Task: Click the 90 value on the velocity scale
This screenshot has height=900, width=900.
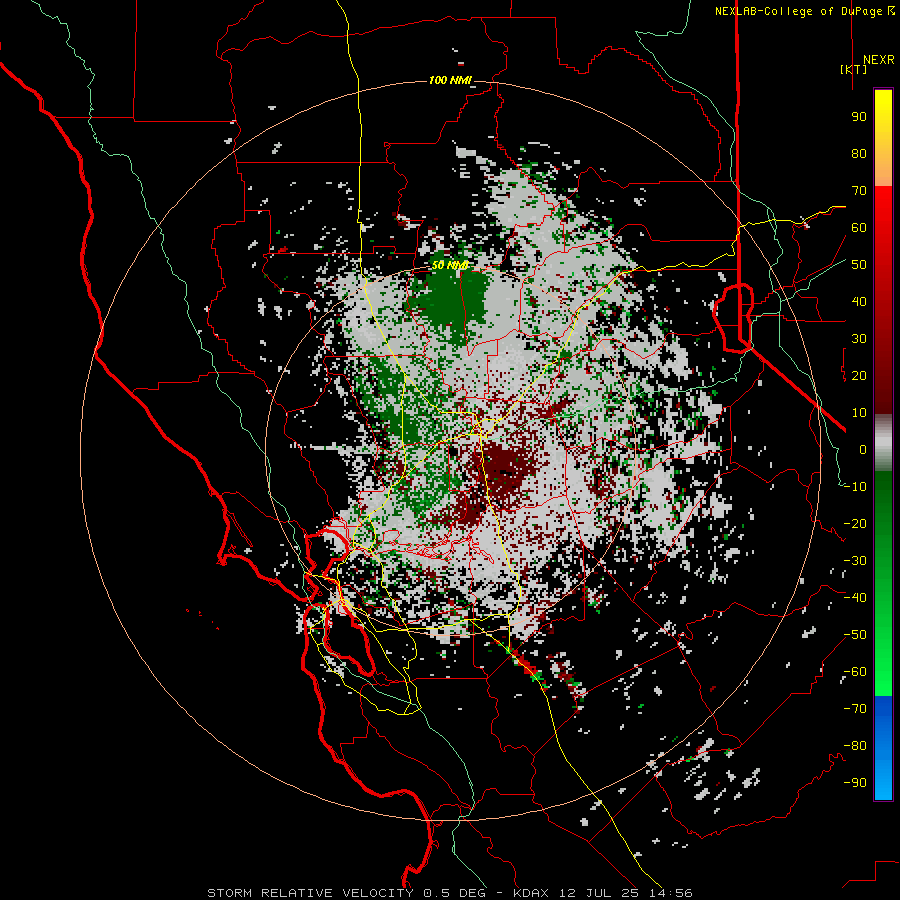Action: tap(859, 117)
